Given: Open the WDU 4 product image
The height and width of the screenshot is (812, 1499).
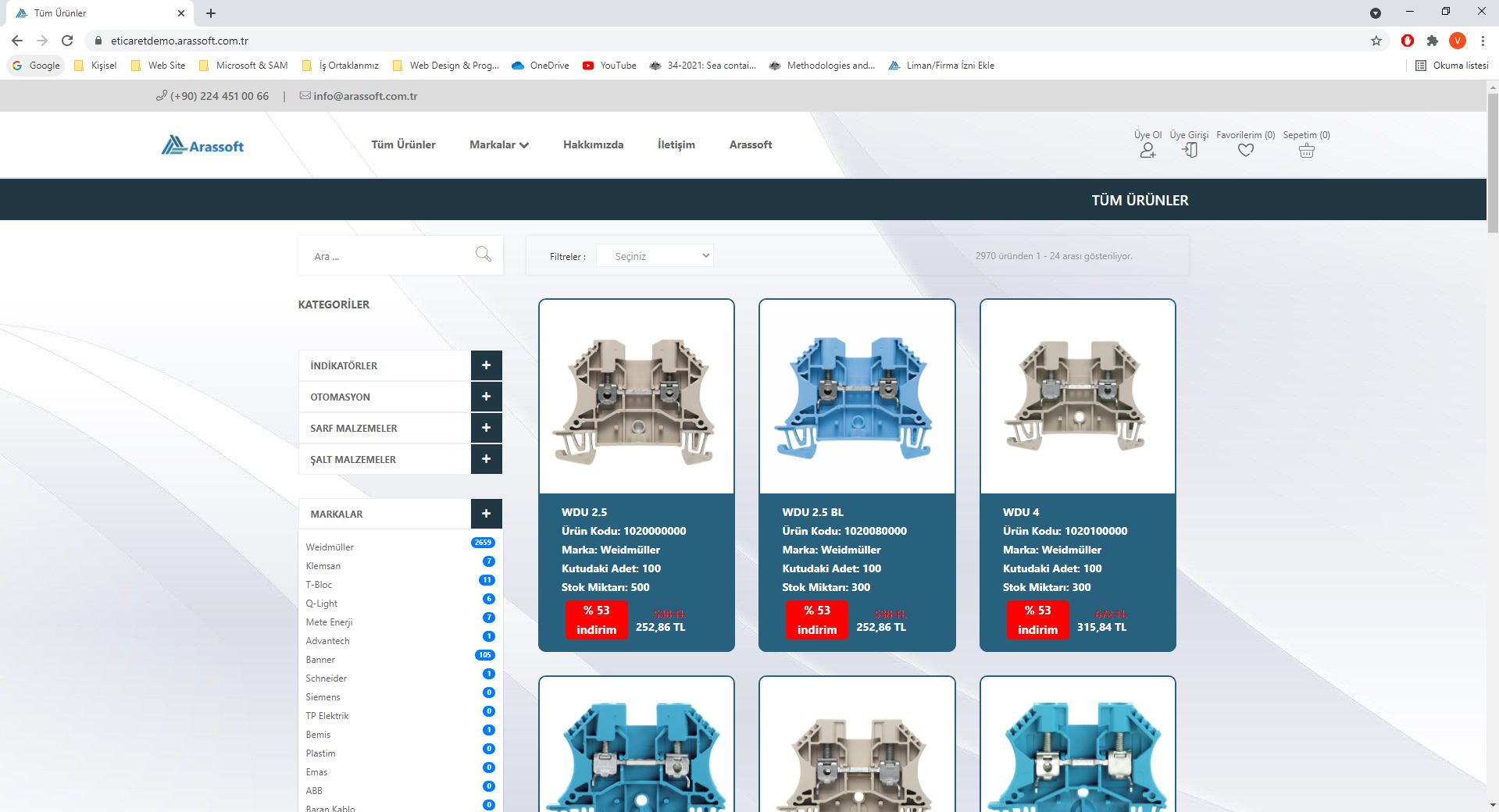Looking at the screenshot, I should coord(1078,397).
